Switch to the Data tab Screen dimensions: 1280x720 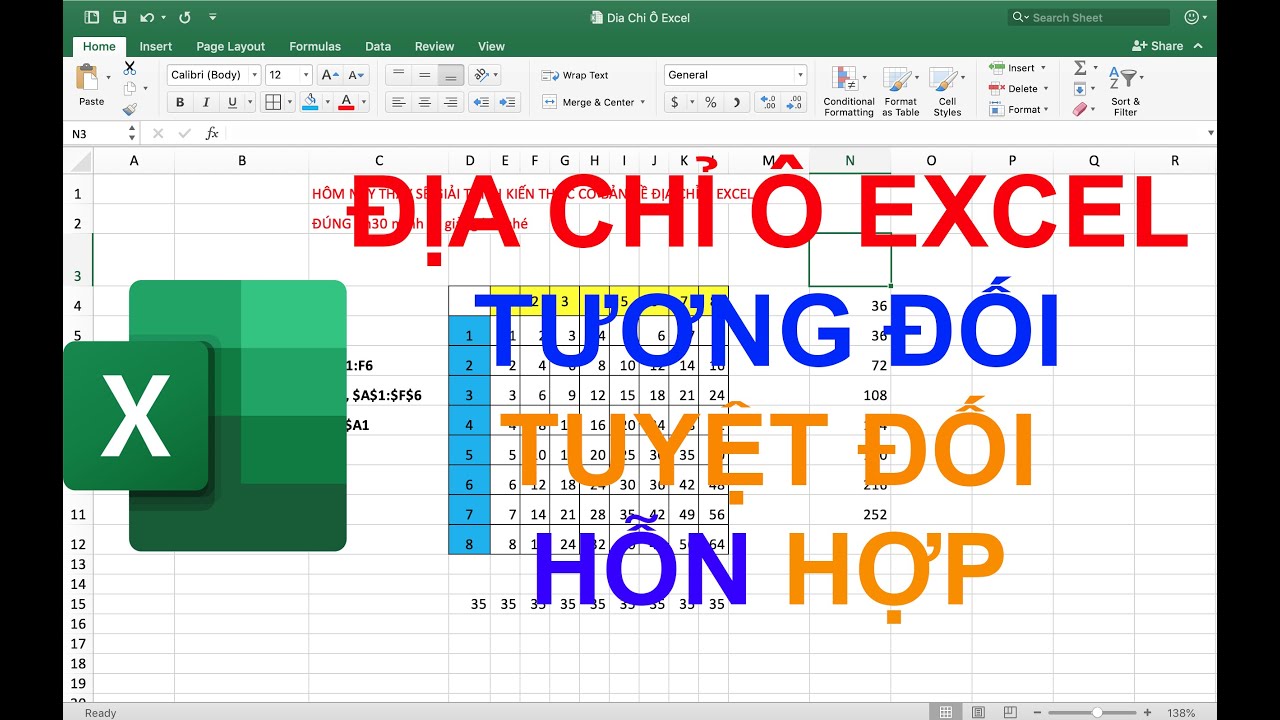point(378,46)
